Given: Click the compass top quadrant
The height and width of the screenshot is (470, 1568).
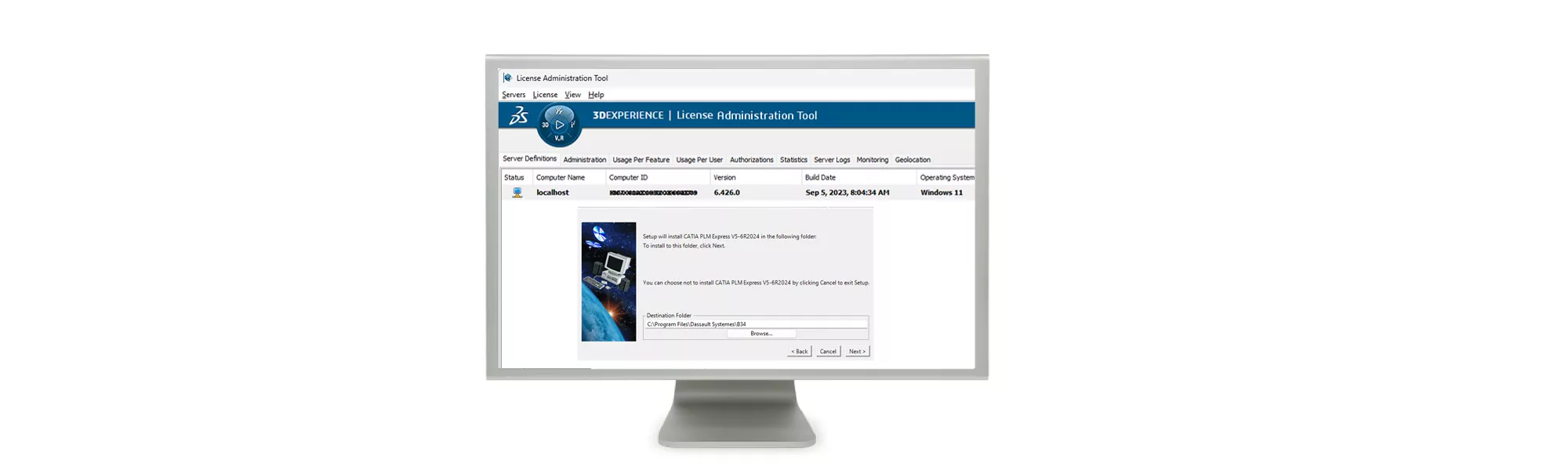Looking at the screenshot, I should (x=559, y=111).
